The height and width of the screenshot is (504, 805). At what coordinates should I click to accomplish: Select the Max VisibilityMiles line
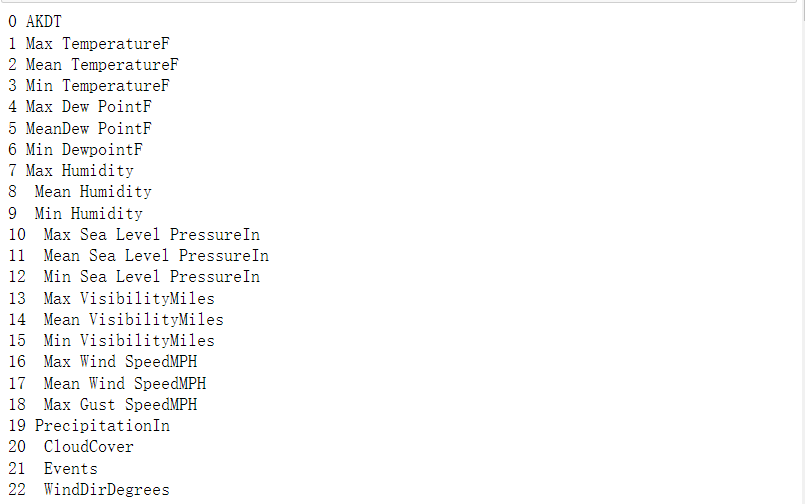pos(128,298)
